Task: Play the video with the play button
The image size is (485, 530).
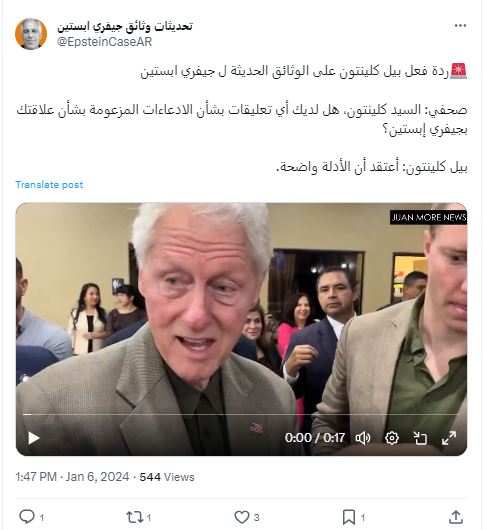Action: (x=33, y=438)
